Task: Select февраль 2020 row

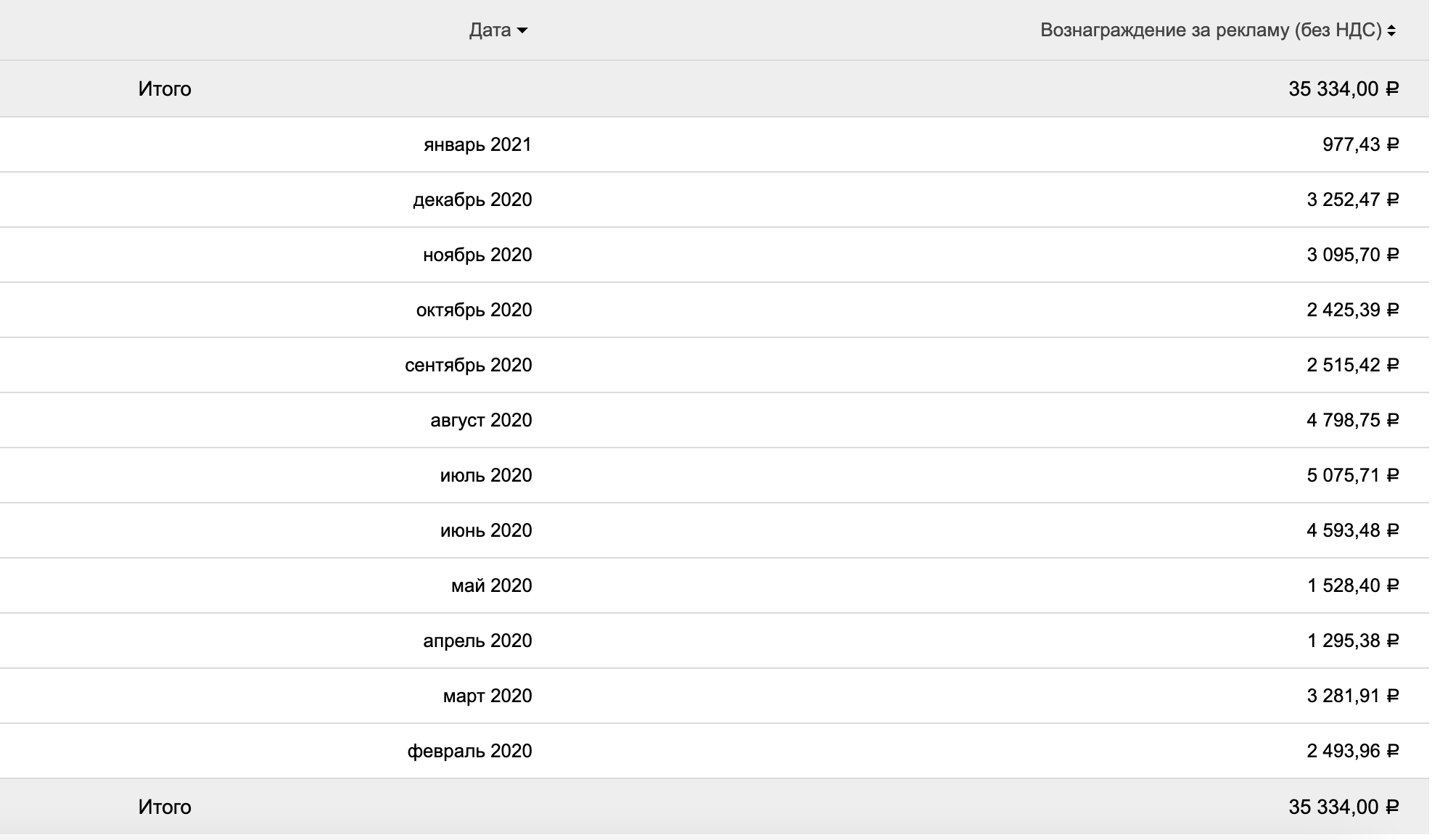Action: 469,751
